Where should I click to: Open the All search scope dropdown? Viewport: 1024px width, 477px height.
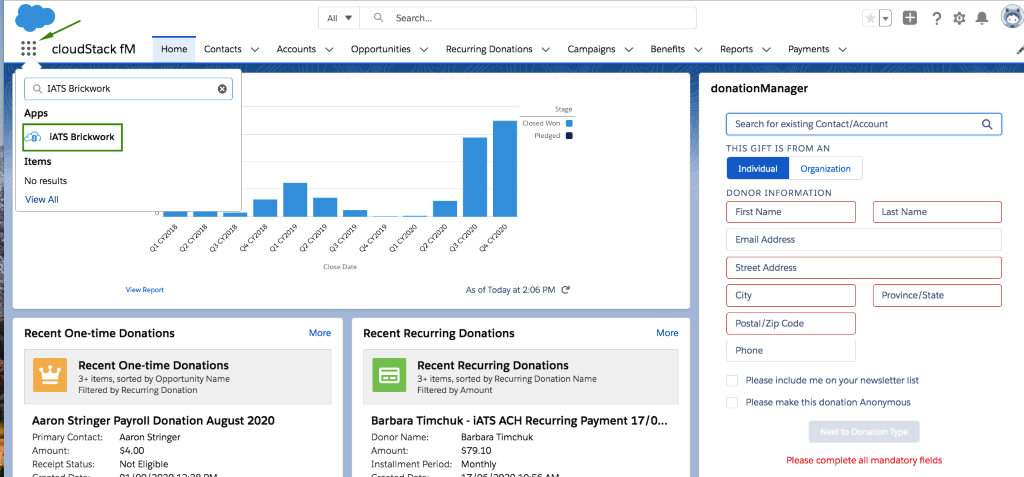point(339,18)
